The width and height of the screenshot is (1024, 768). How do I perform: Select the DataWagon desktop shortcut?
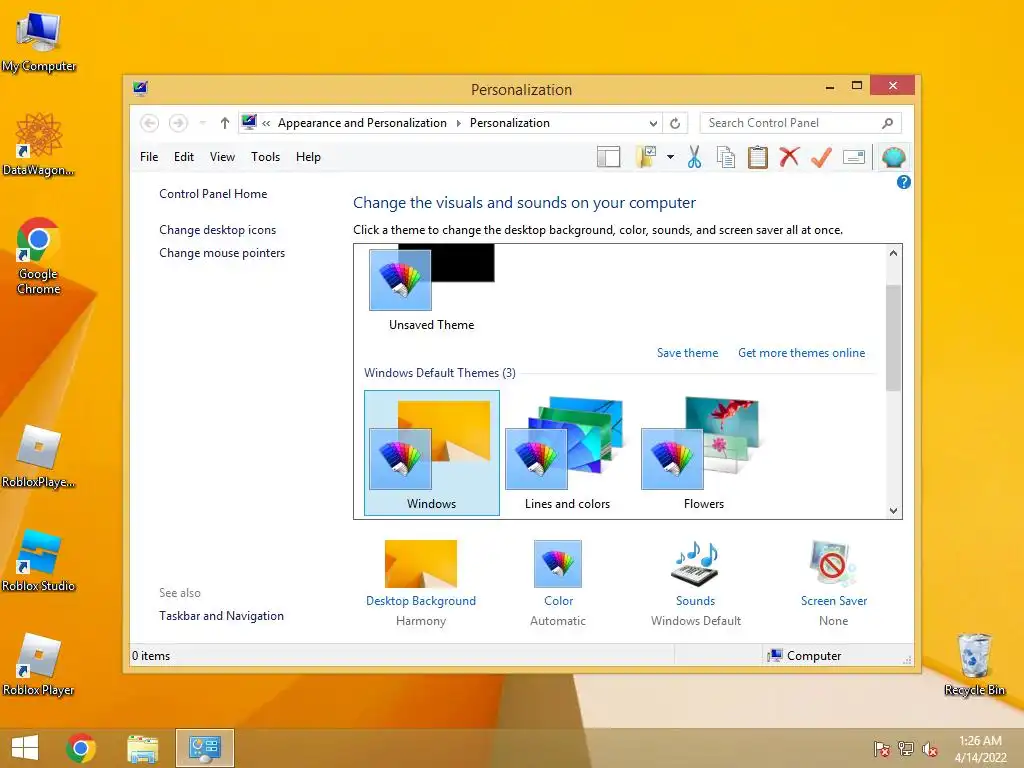(x=38, y=144)
